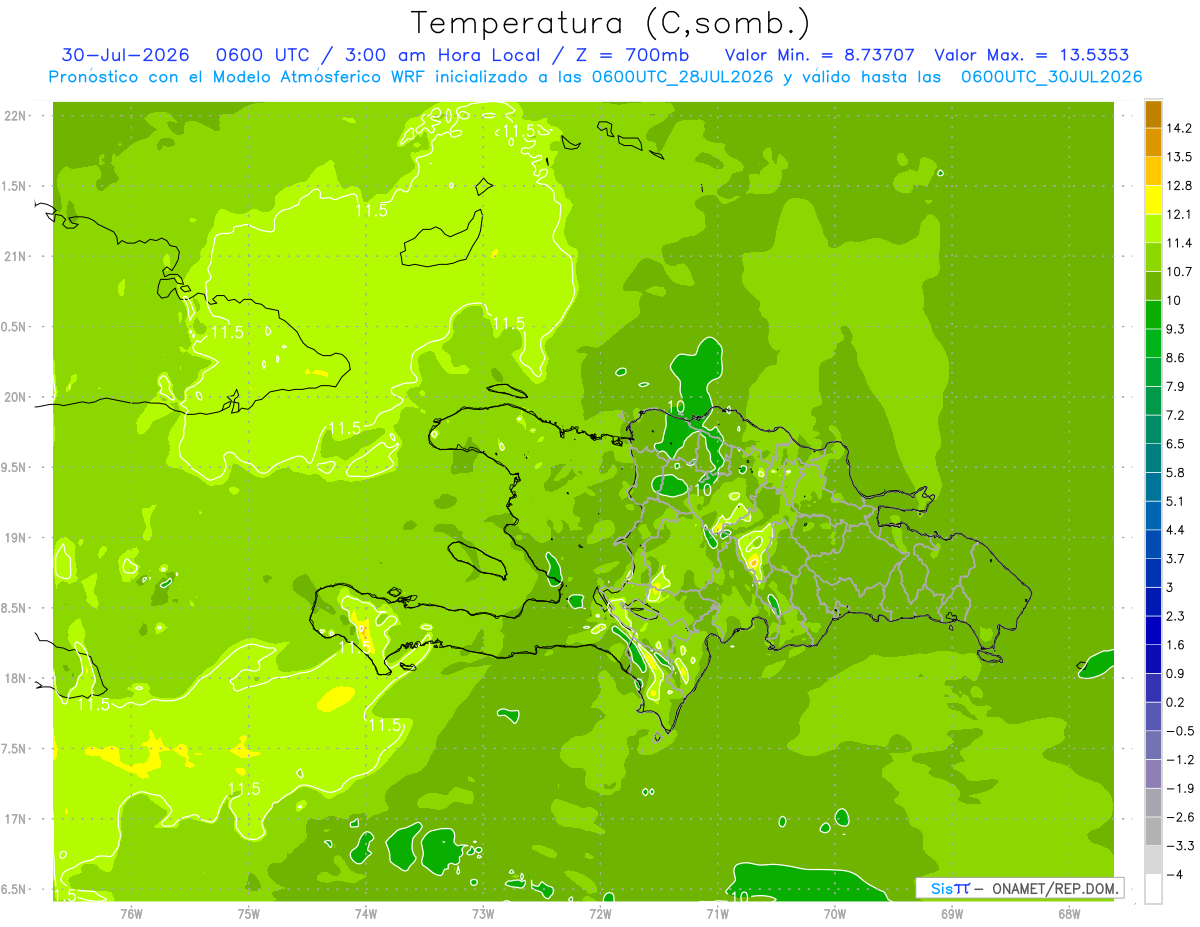Click the blue swatch between 3.7 and 4.4
Viewport: 1200px width, 927px height.
pos(1153,544)
